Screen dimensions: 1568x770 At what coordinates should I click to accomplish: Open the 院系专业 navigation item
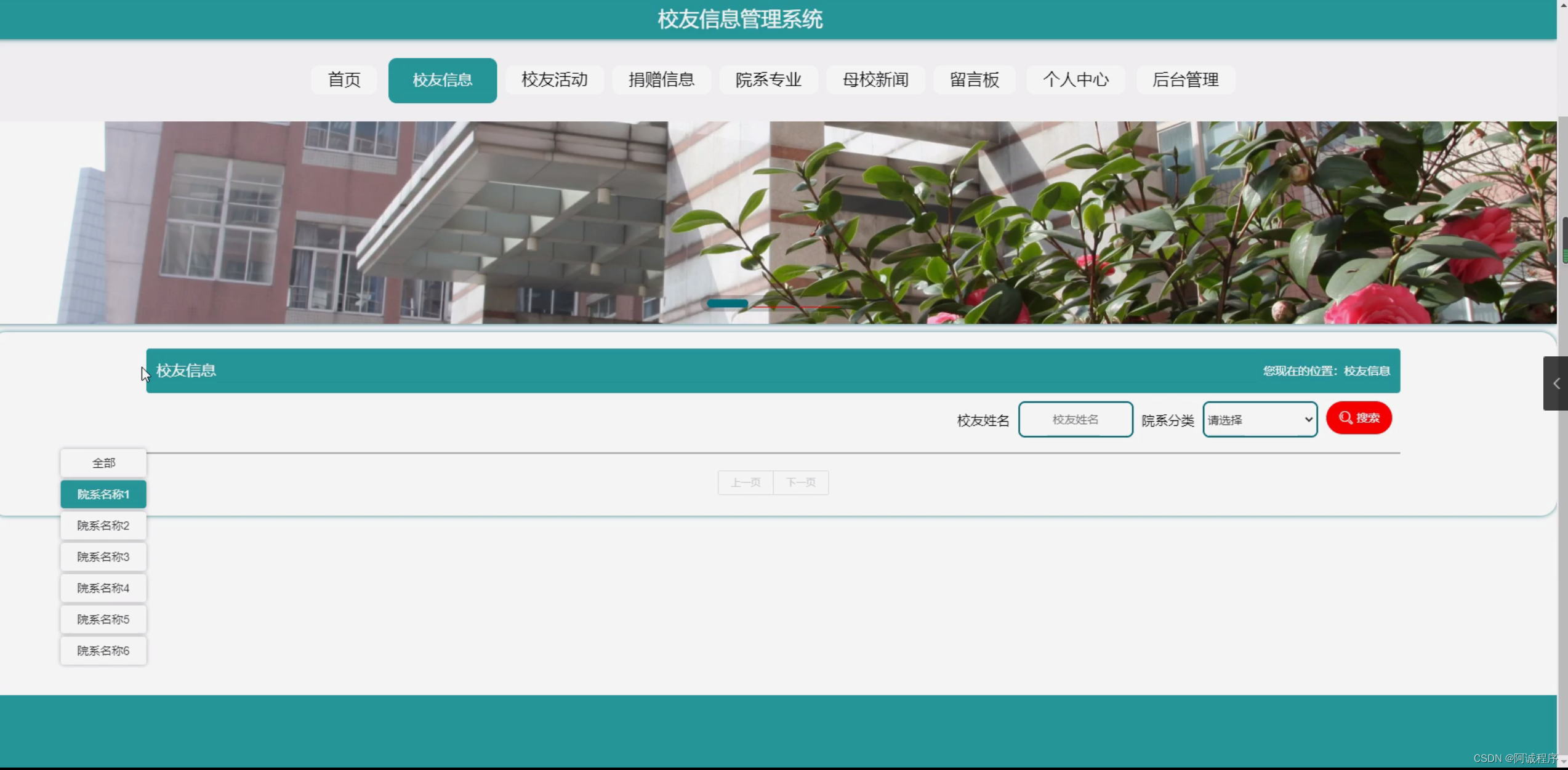[768, 79]
